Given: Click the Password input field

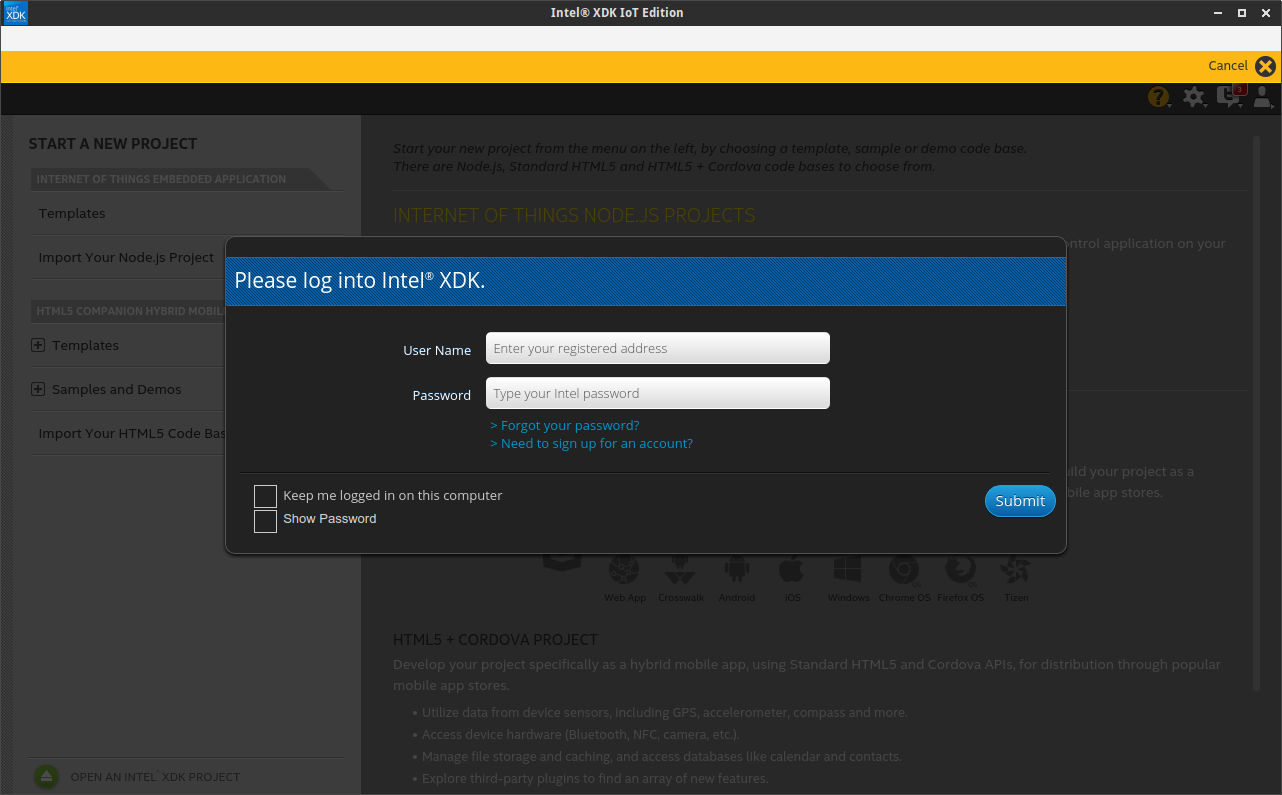Looking at the screenshot, I should 657,393.
